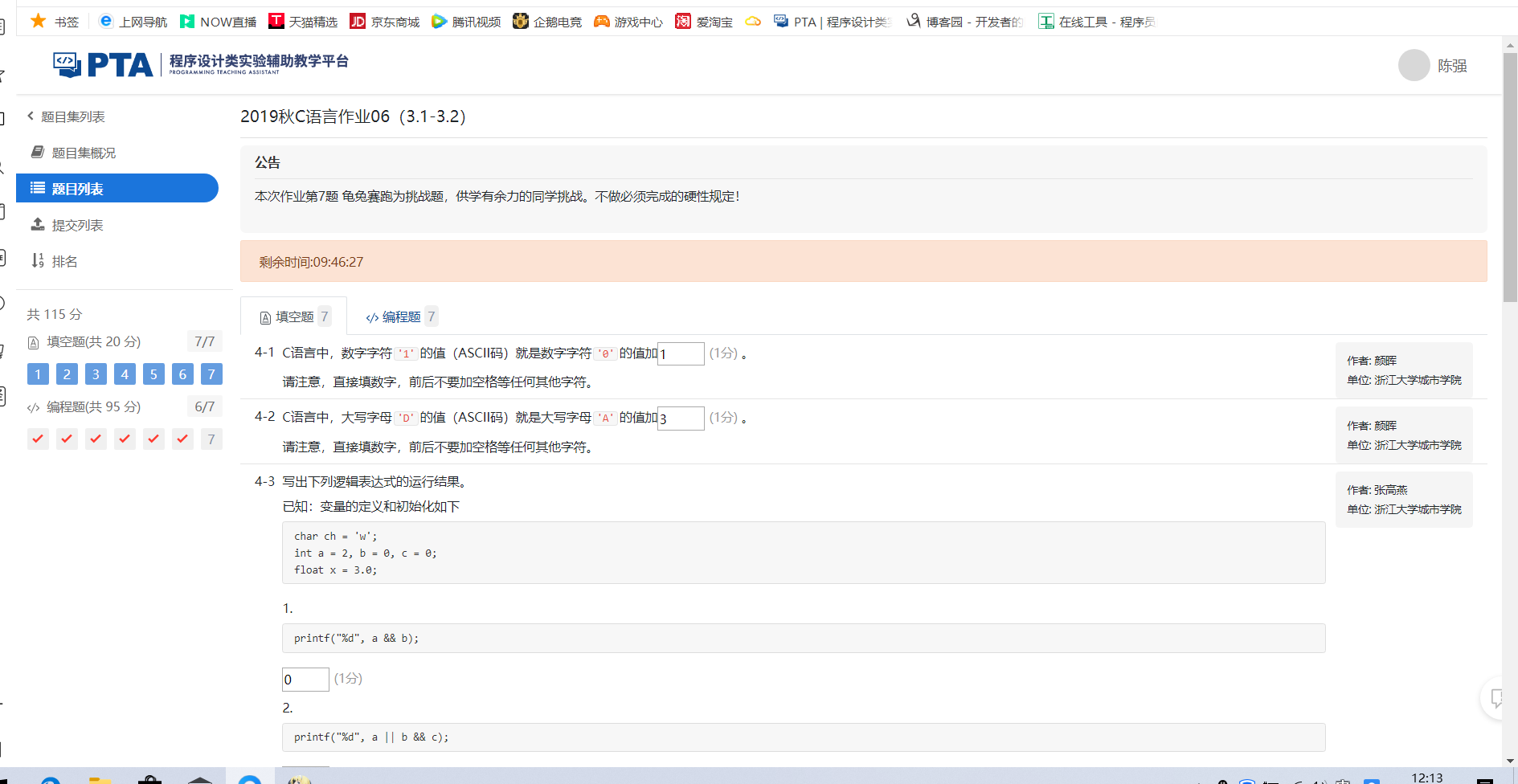The image size is (1518, 784).
Task: Click the answer box for question 4-1
Action: [x=681, y=353]
